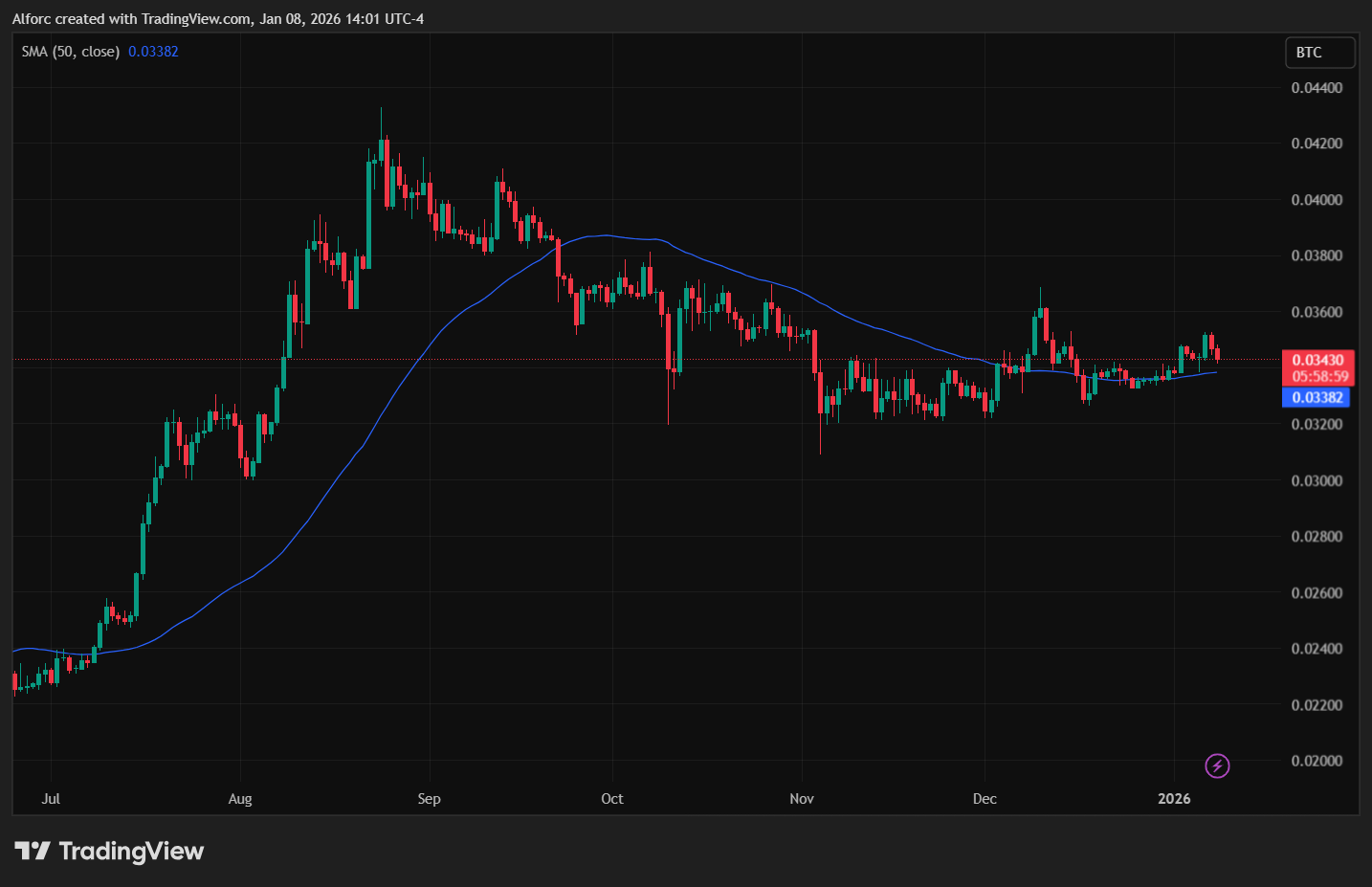Click the SMA (50, close) indicator label
Screen dimensions: 1372x887
pyautogui.click(x=71, y=52)
